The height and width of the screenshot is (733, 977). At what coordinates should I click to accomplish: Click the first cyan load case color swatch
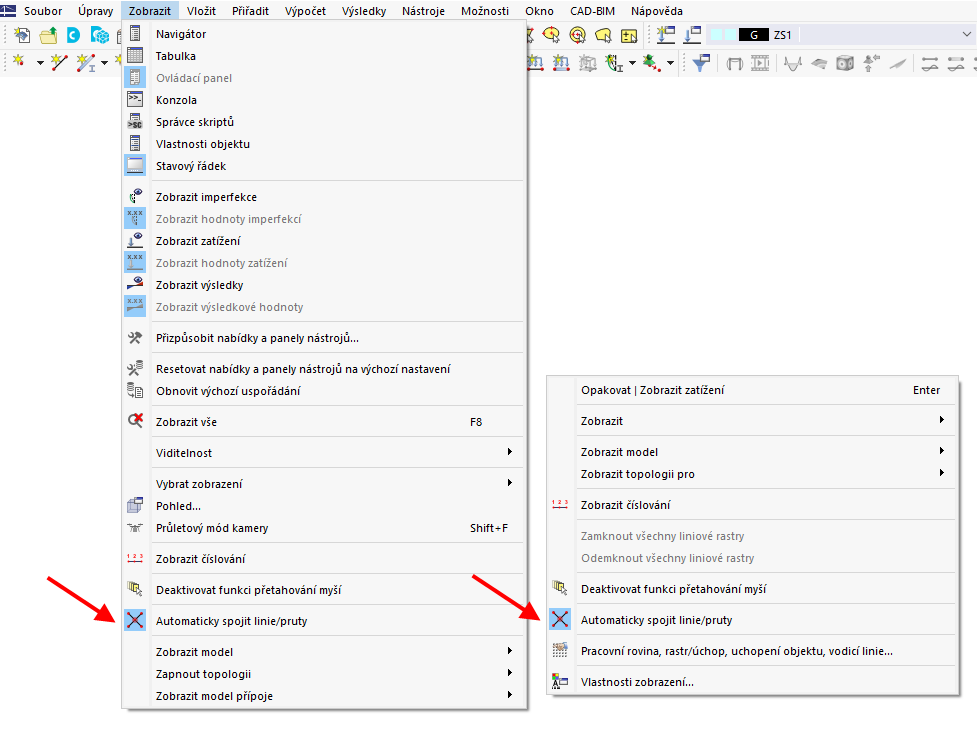click(x=717, y=35)
